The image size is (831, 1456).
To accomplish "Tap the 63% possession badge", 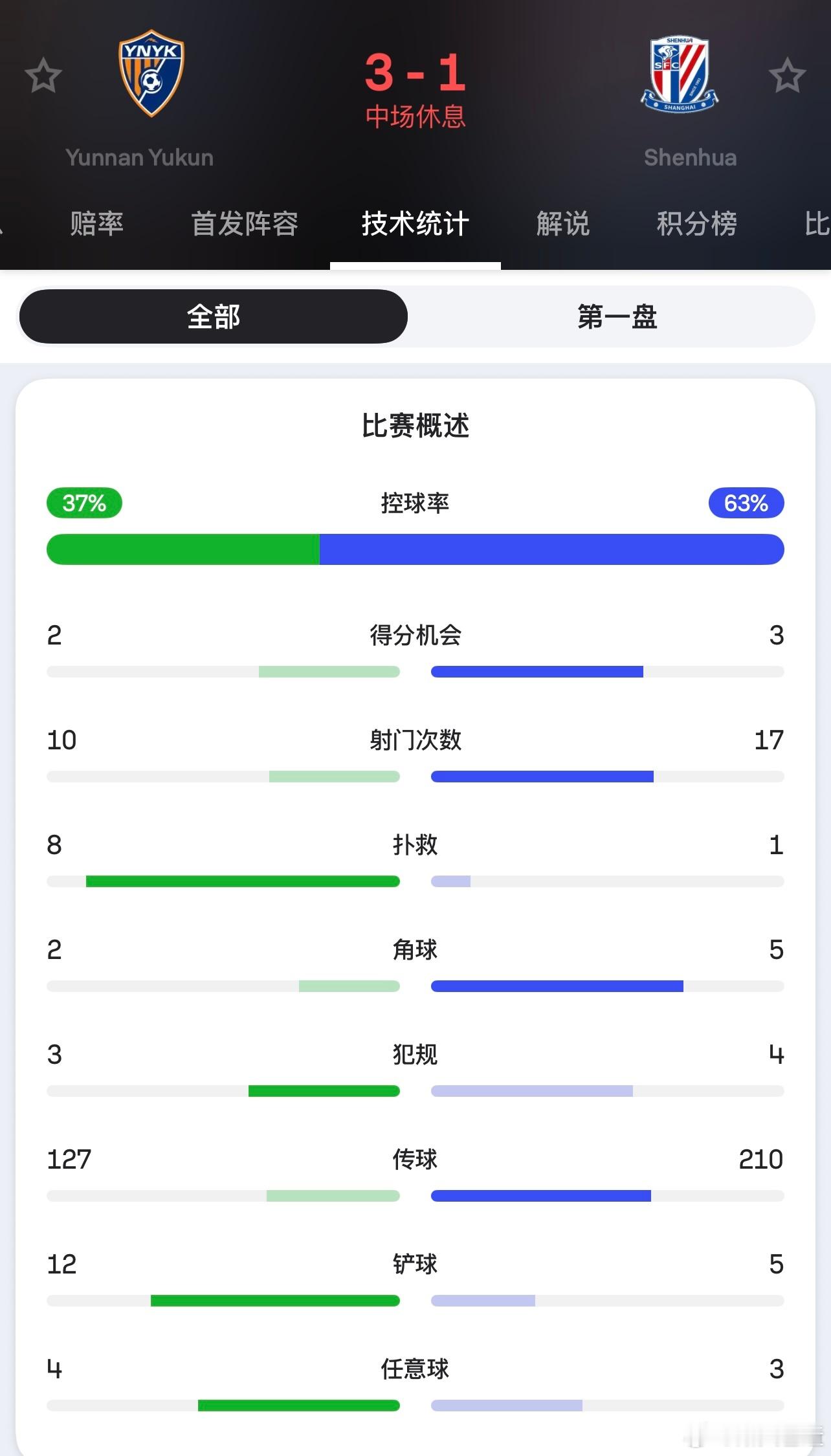I will 746,503.
